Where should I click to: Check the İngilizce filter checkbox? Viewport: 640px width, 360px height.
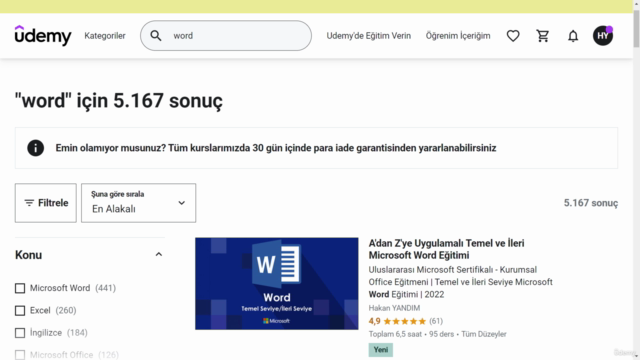(x=20, y=333)
